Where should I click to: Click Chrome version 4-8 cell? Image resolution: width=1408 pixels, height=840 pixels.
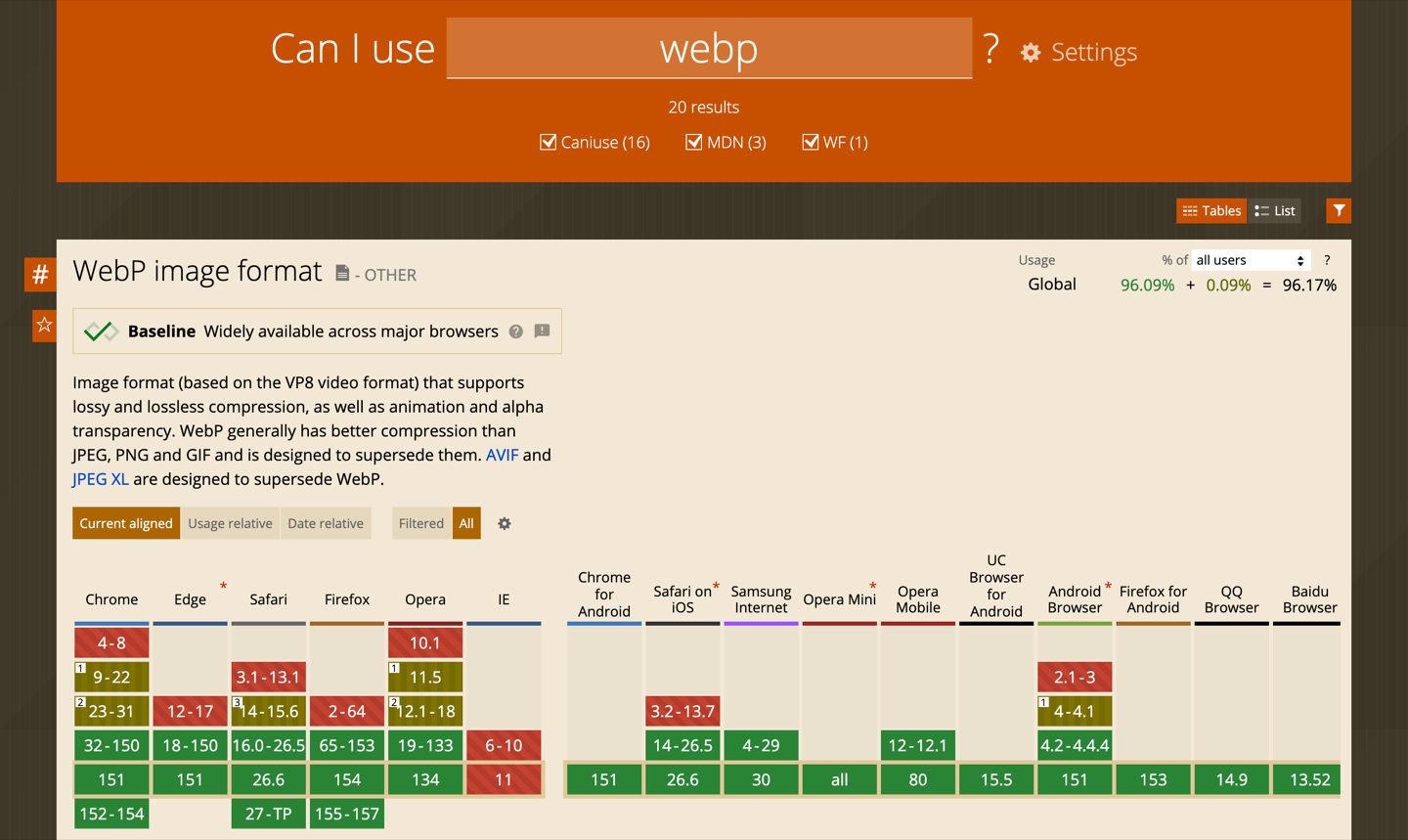click(111, 642)
